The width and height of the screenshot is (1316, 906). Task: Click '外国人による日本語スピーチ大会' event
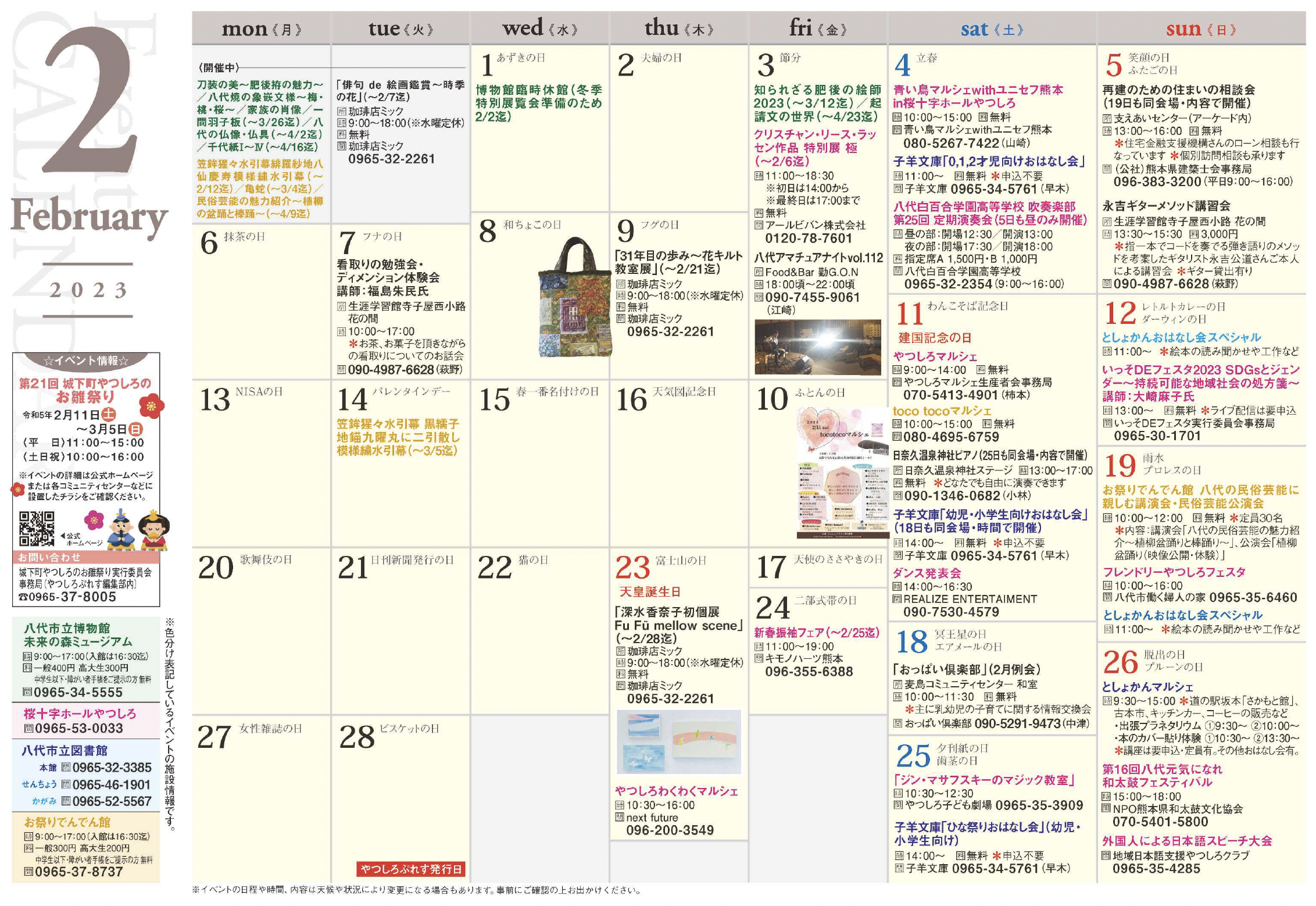click(1187, 841)
